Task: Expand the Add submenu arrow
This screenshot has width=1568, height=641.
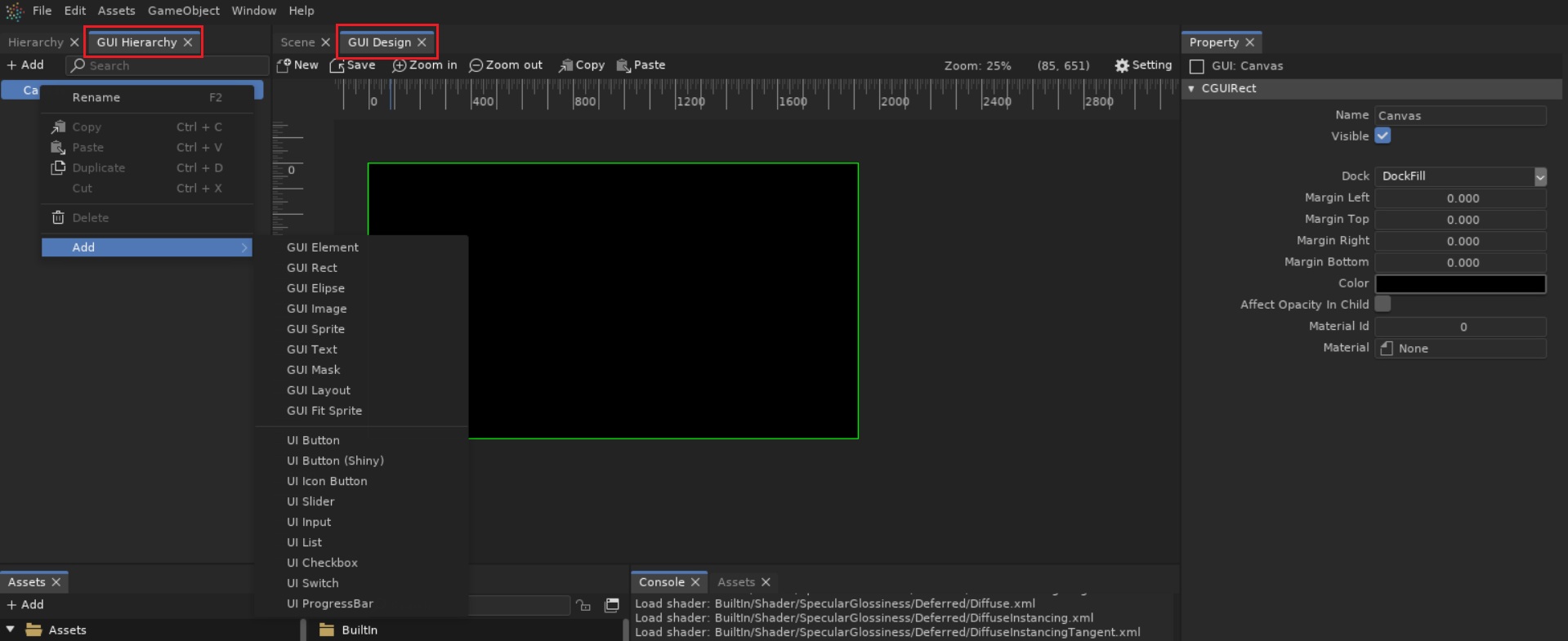Action: [244, 247]
